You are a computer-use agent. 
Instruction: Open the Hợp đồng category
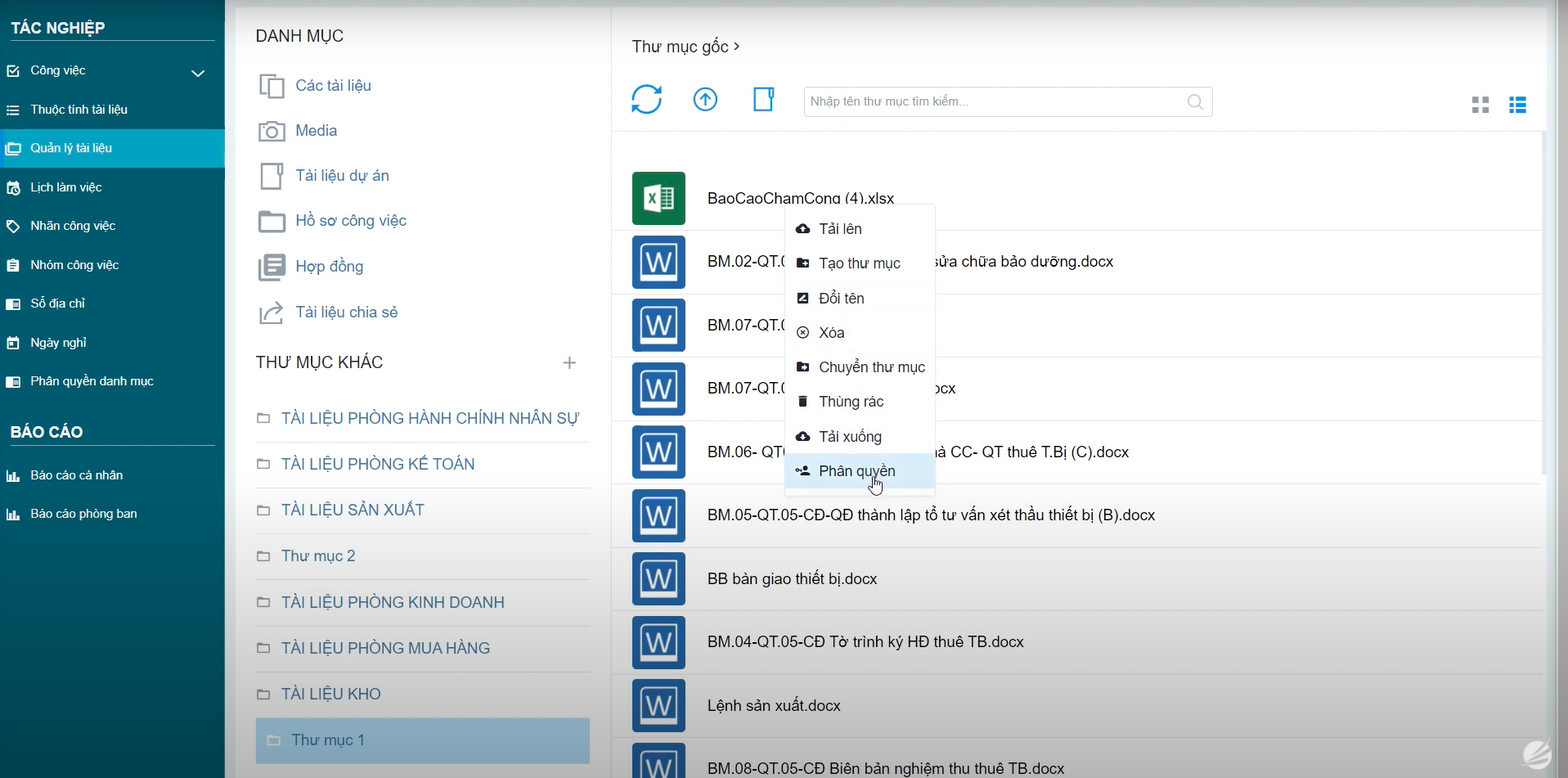coord(329,267)
